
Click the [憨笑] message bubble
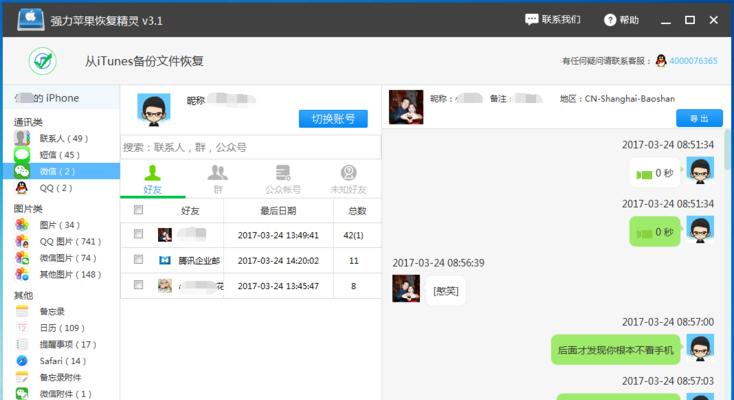[x=446, y=291]
